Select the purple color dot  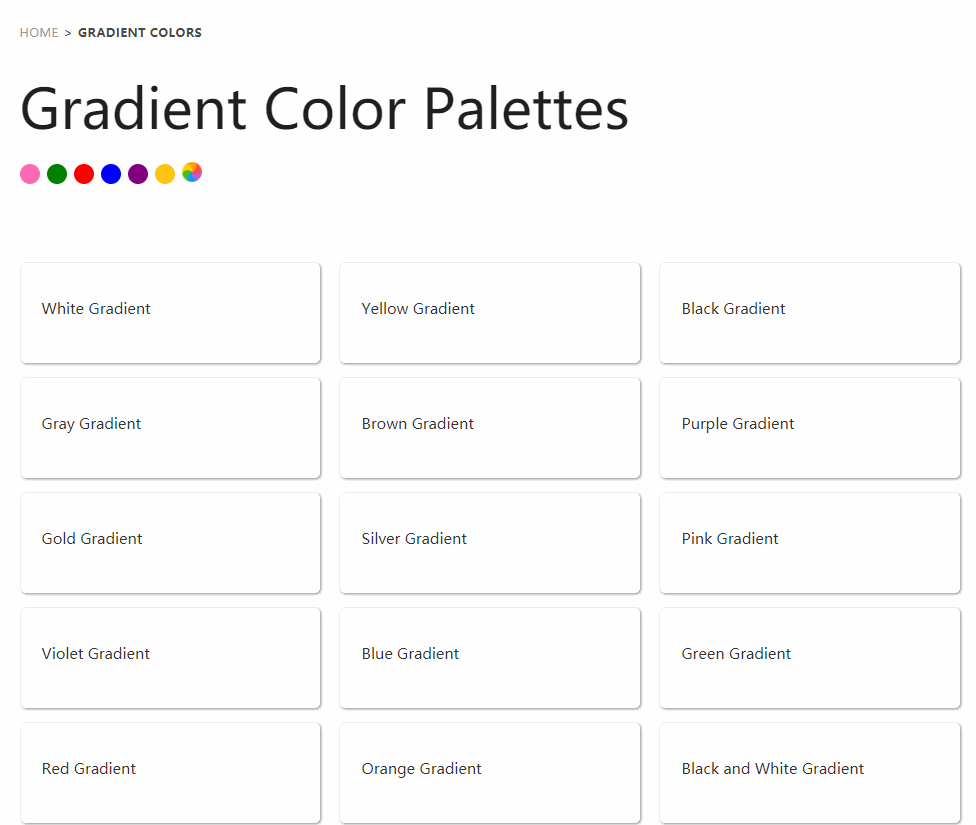click(x=138, y=174)
